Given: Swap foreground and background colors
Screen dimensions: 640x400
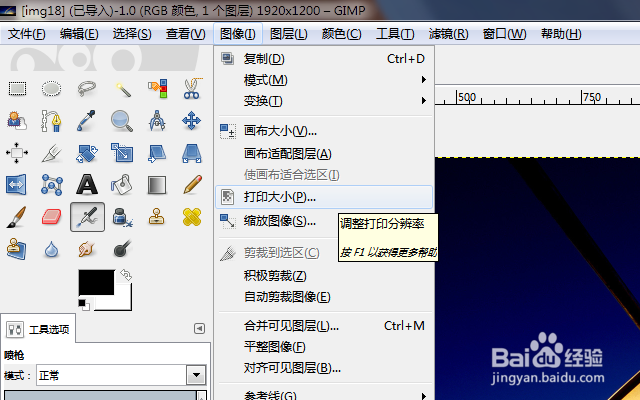Looking at the screenshot, I should coord(126,276).
